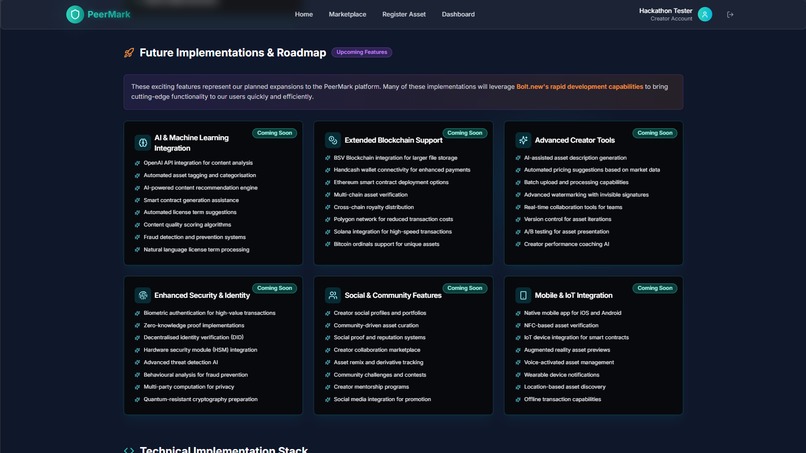The height and width of the screenshot is (453, 806).
Task: Click the user avatar icon
Action: [x=705, y=14]
